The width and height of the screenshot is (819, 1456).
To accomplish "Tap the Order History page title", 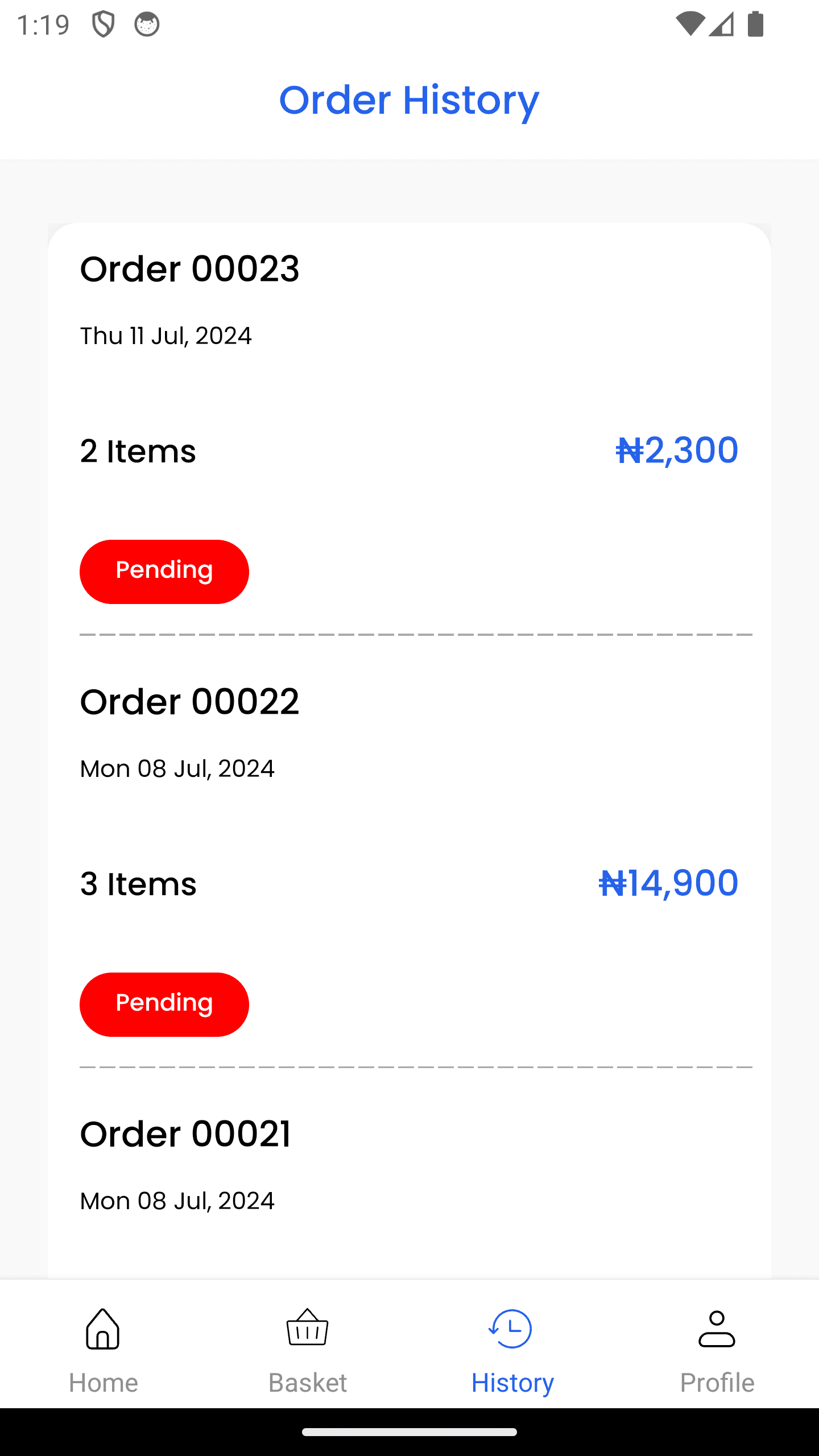I will tap(409, 101).
